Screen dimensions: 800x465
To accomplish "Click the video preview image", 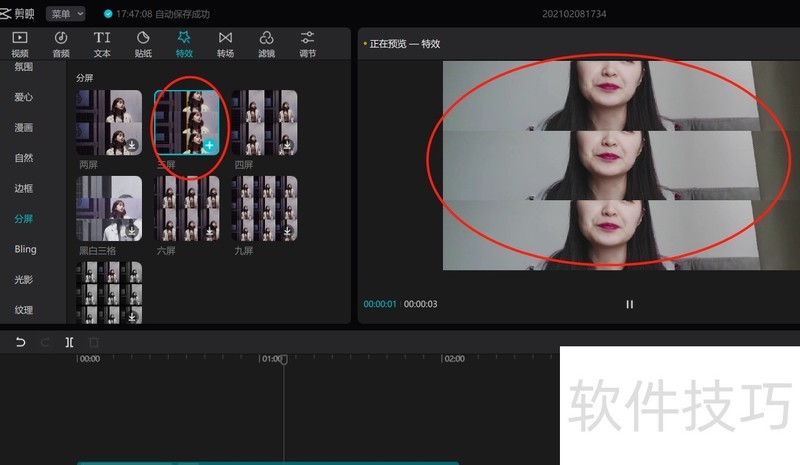I will pos(621,165).
